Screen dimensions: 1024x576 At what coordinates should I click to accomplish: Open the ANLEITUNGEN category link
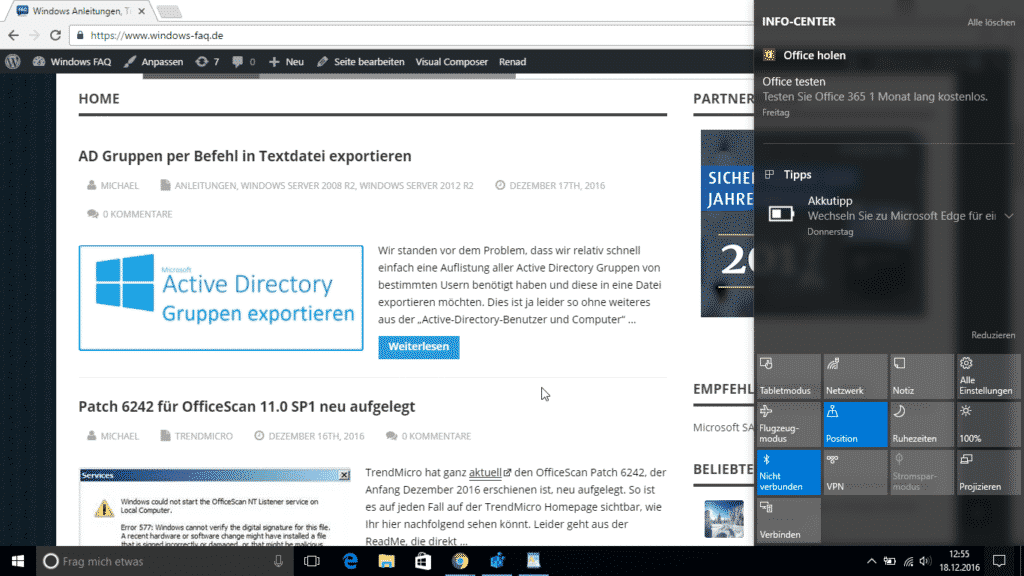tap(205, 185)
